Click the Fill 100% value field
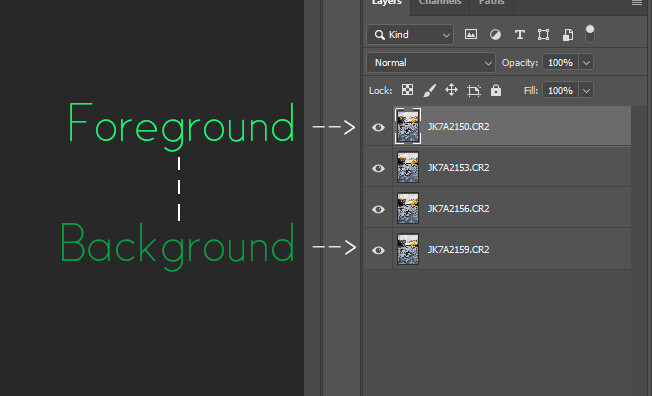 tap(561, 90)
